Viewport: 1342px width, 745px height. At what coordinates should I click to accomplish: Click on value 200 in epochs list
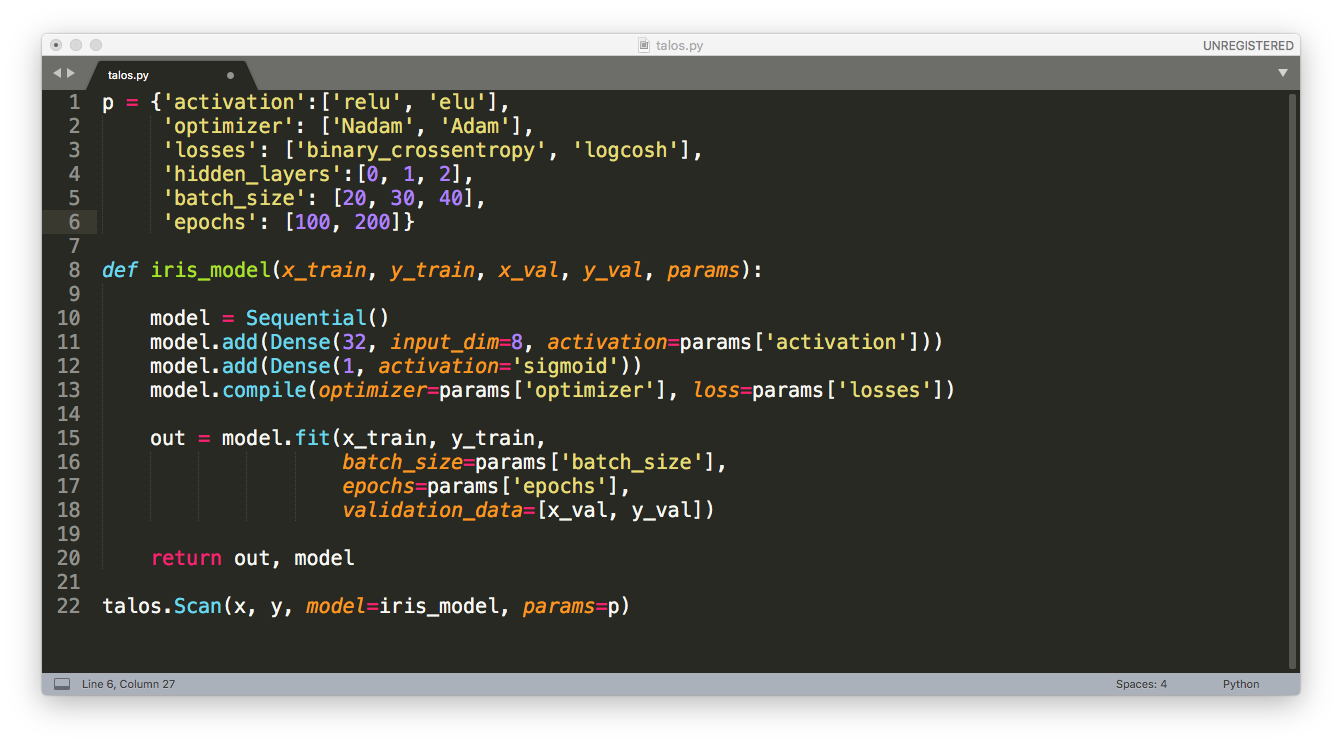[x=373, y=222]
